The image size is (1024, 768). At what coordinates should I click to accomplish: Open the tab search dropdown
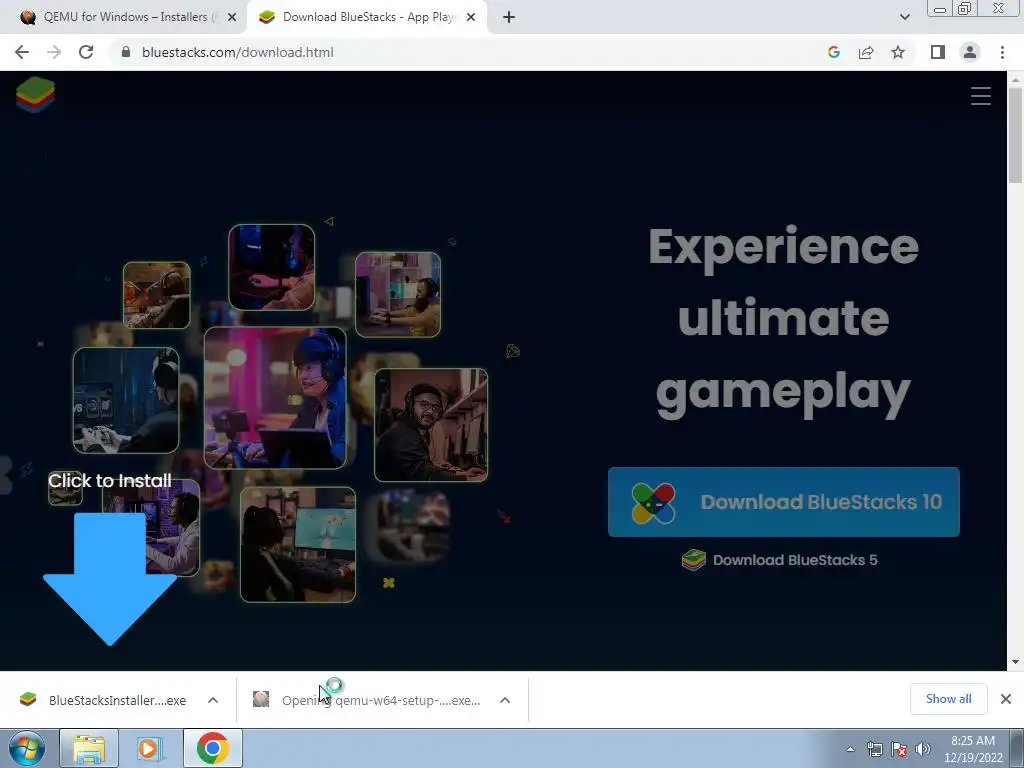pos(904,17)
